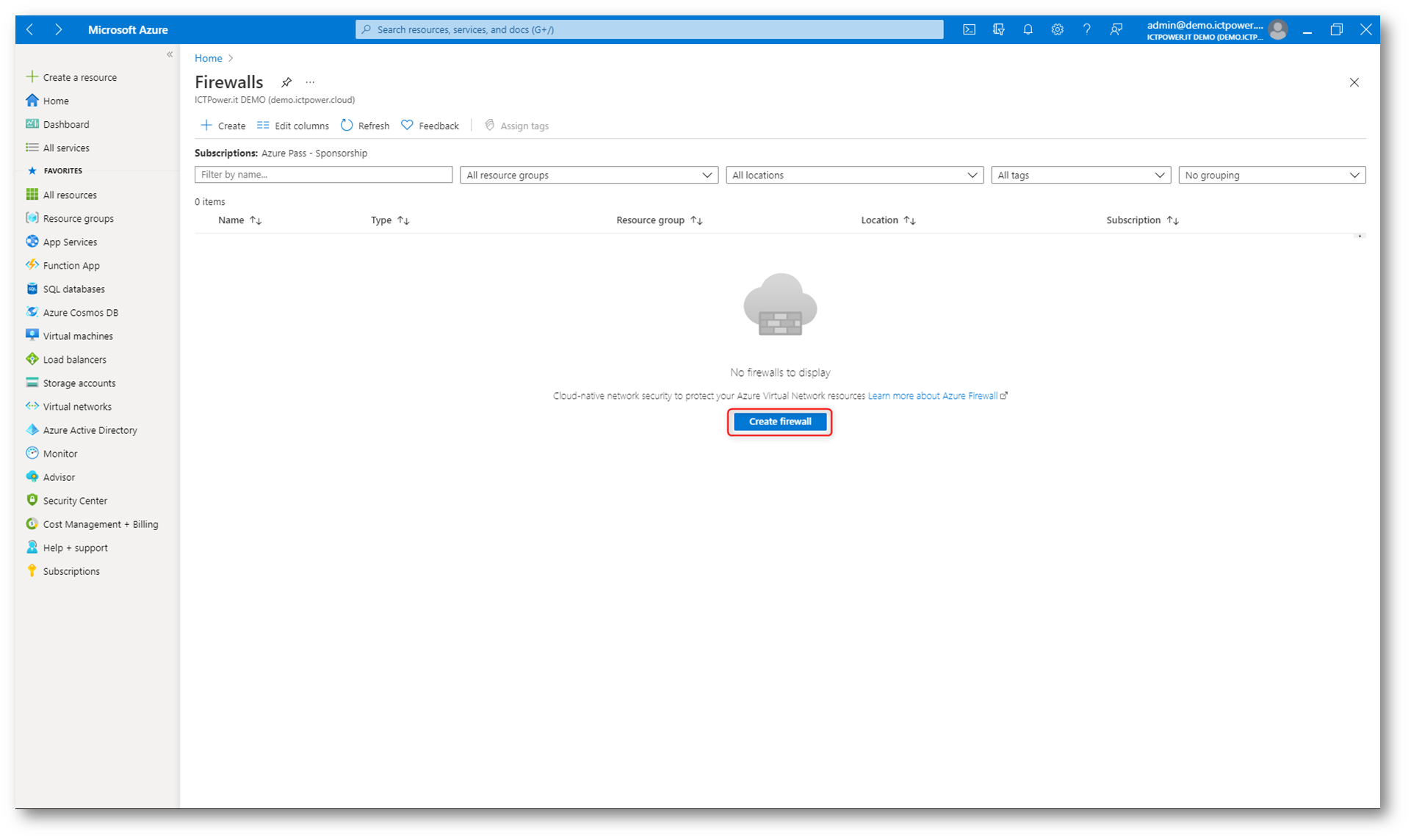Sort by the Name column

click(240, 220)
